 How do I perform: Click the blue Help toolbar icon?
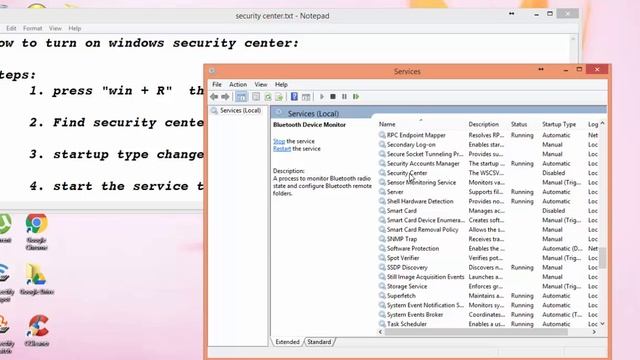(294, 97)
